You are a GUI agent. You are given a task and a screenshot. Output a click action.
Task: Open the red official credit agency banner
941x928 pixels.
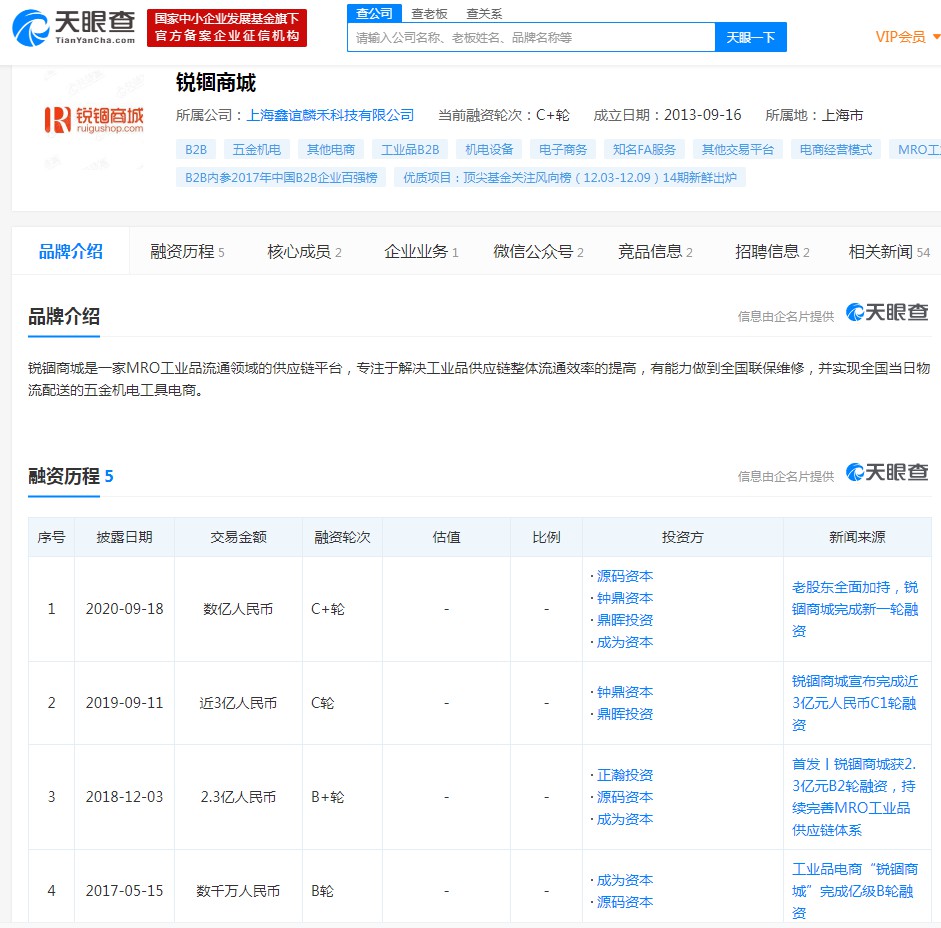pyautogui.click(x=227, y=28)
